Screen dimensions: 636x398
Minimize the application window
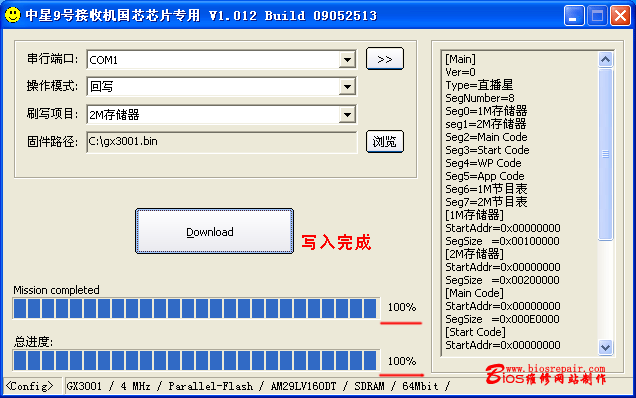[x=574, y=15]
